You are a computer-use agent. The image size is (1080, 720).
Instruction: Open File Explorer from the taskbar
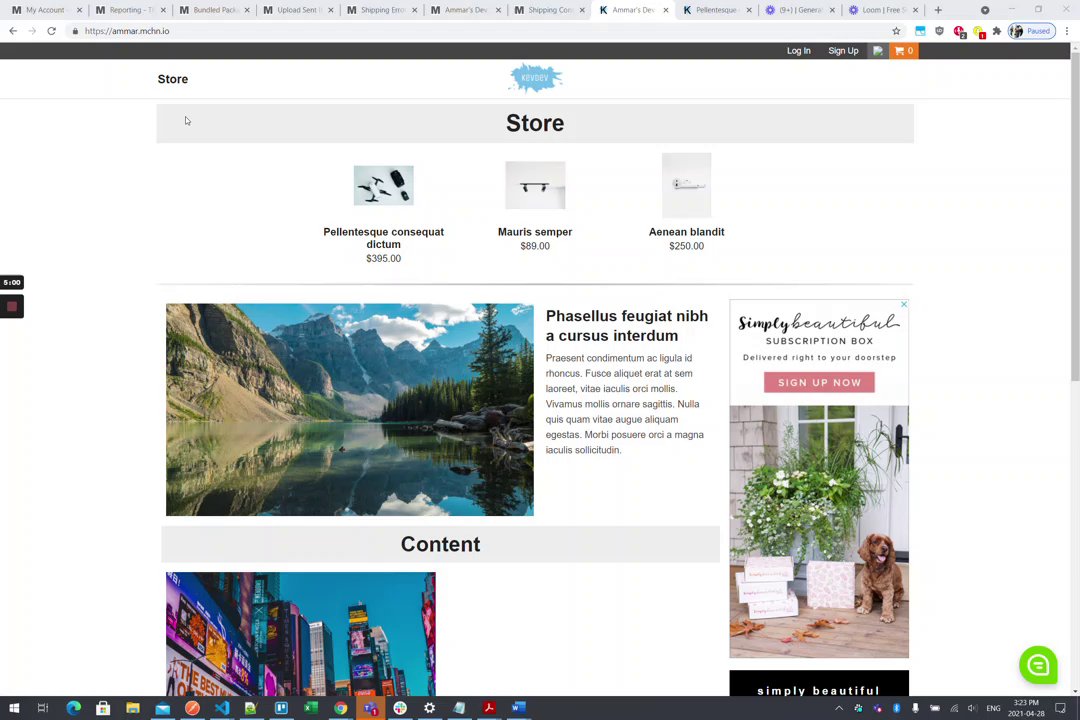133,708
